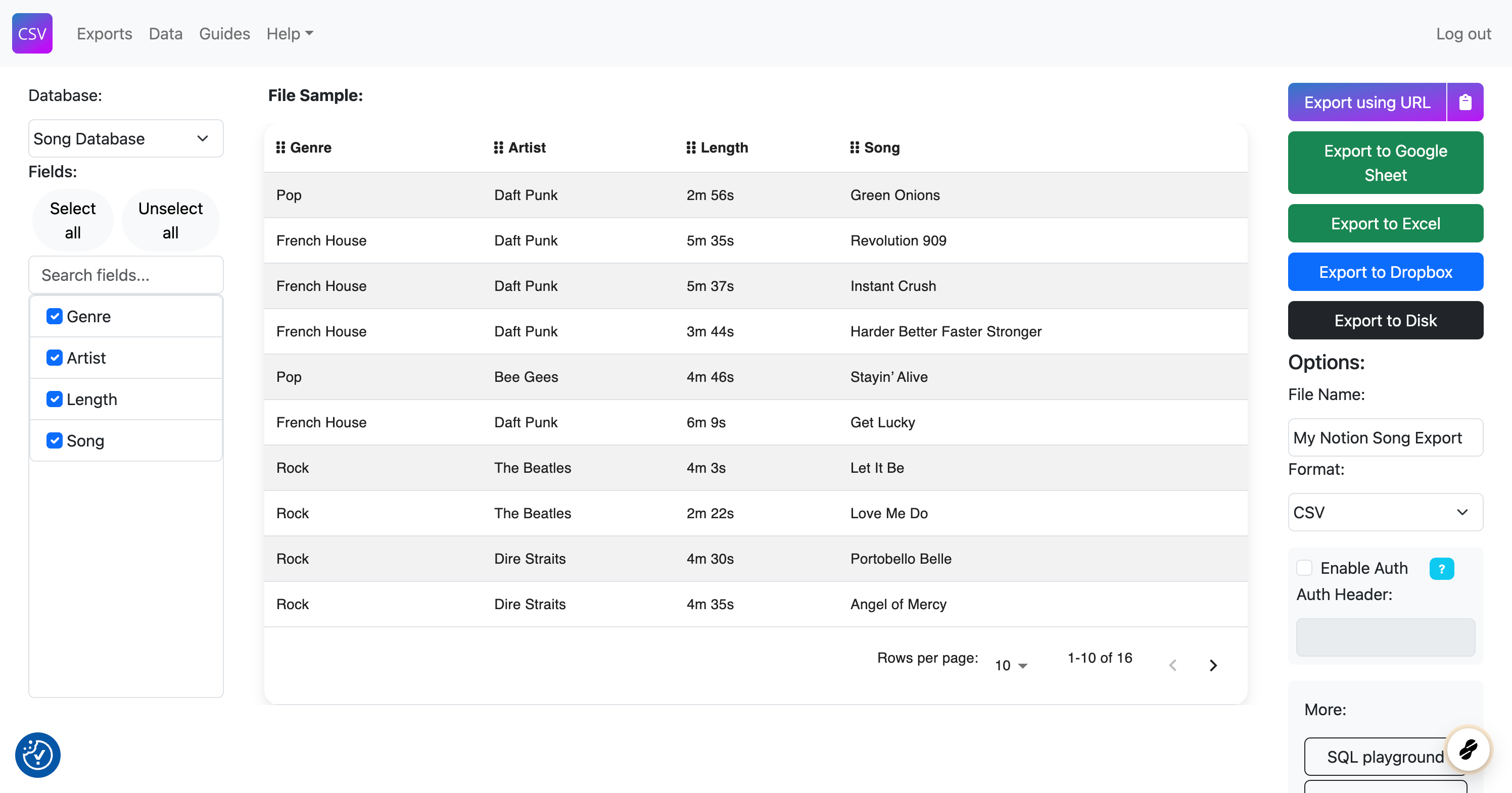Click Unselect all fields button
The image size is (1512, 793).
tap(170, 220)
